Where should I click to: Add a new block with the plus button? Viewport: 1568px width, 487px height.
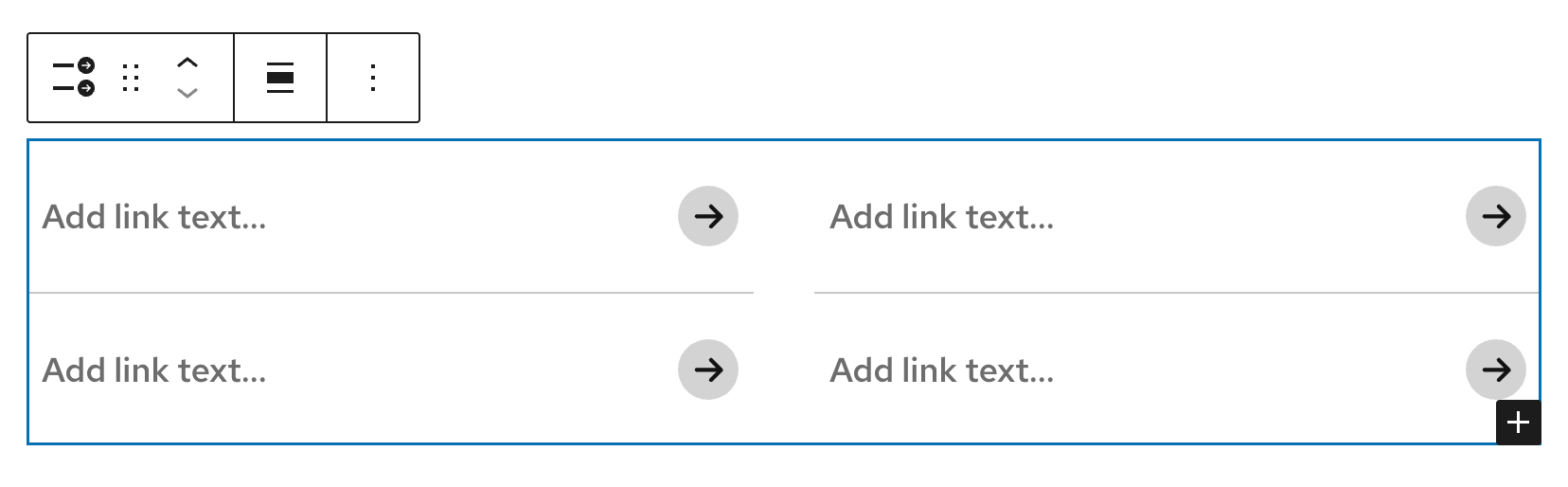(1519, 423)
